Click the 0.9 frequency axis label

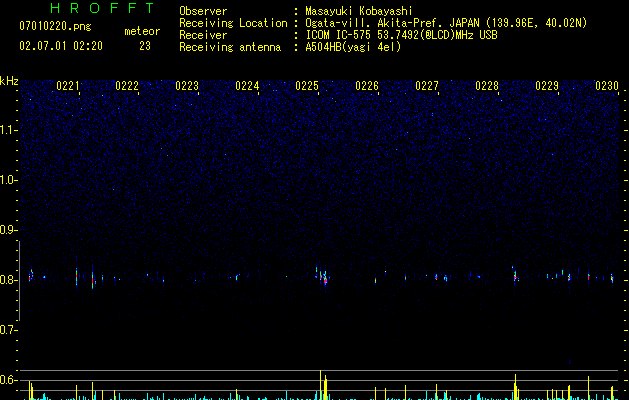tap(8, 230)
